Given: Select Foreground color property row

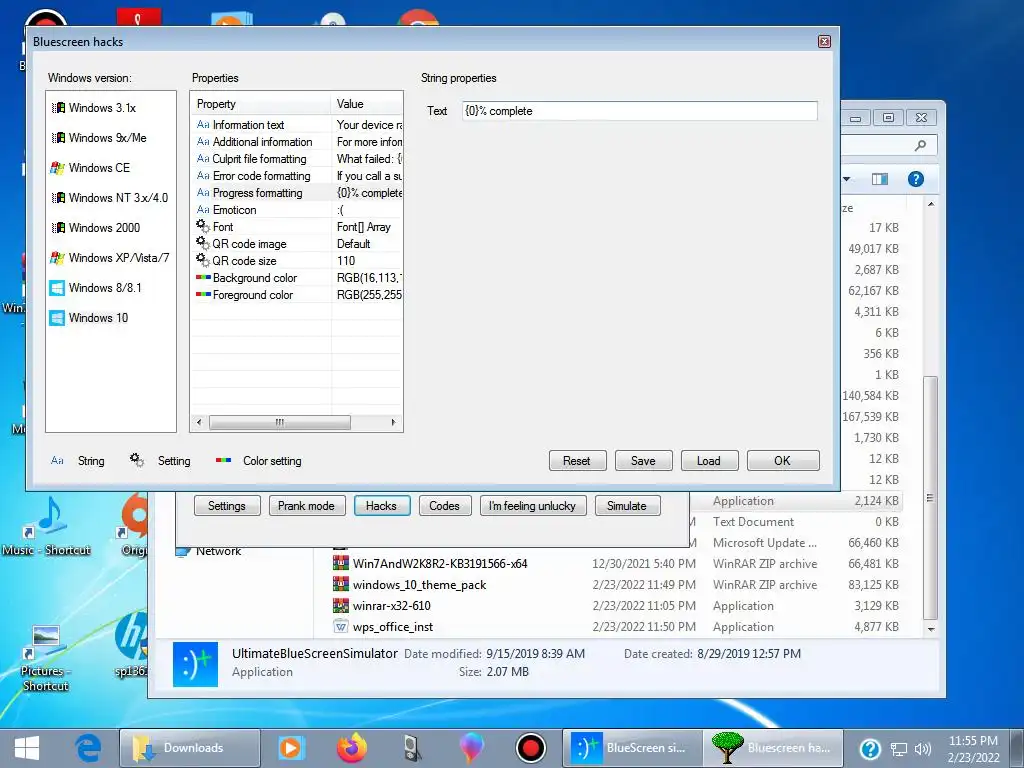Looking at the screenshot, I should (296, 295).
